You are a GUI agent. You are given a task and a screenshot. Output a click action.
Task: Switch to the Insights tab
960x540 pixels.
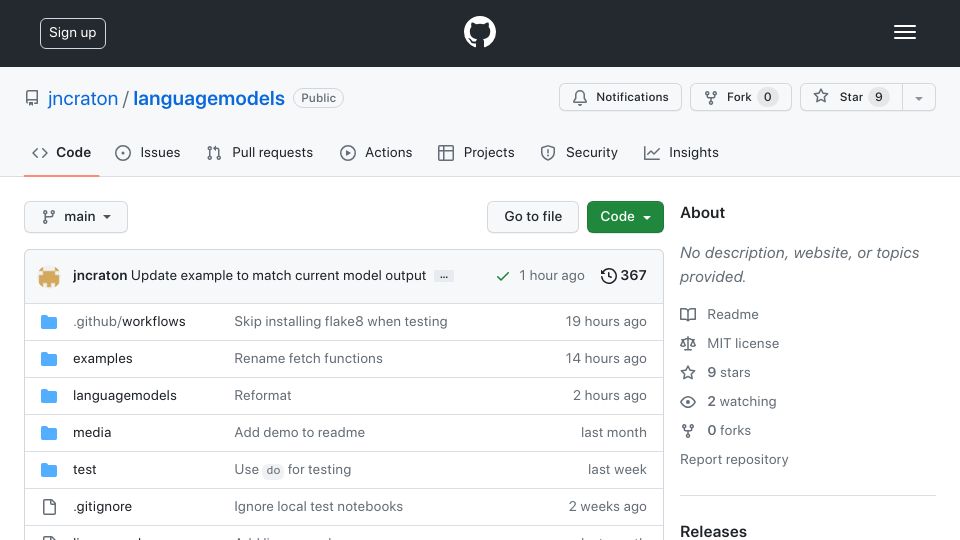[x=681, y=152]
